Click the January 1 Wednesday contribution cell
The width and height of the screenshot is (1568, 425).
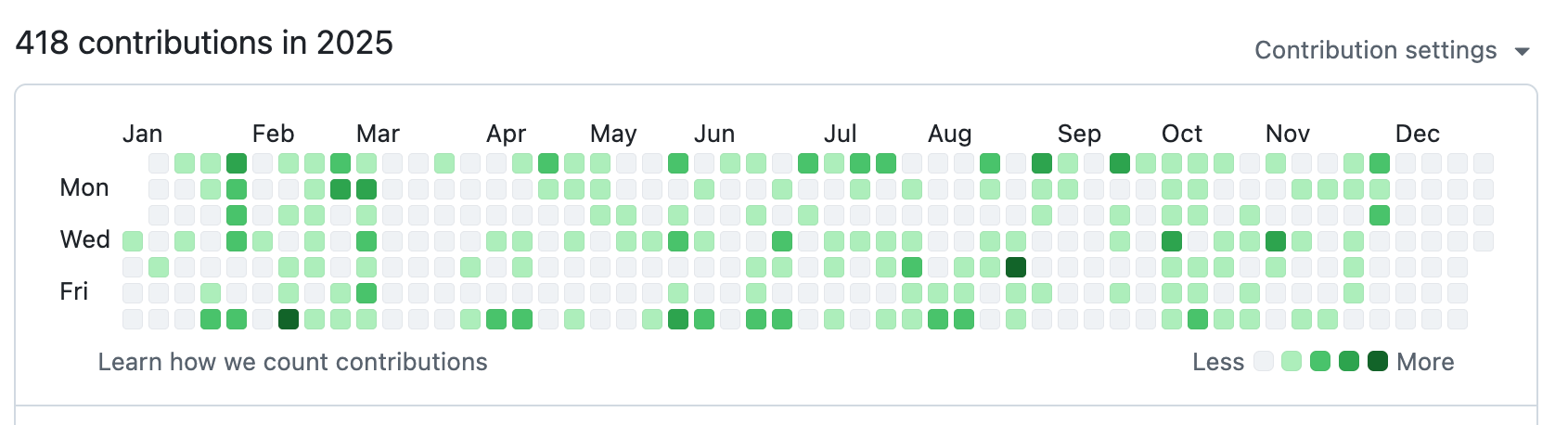pyautogui.click(x=133, y=241)
